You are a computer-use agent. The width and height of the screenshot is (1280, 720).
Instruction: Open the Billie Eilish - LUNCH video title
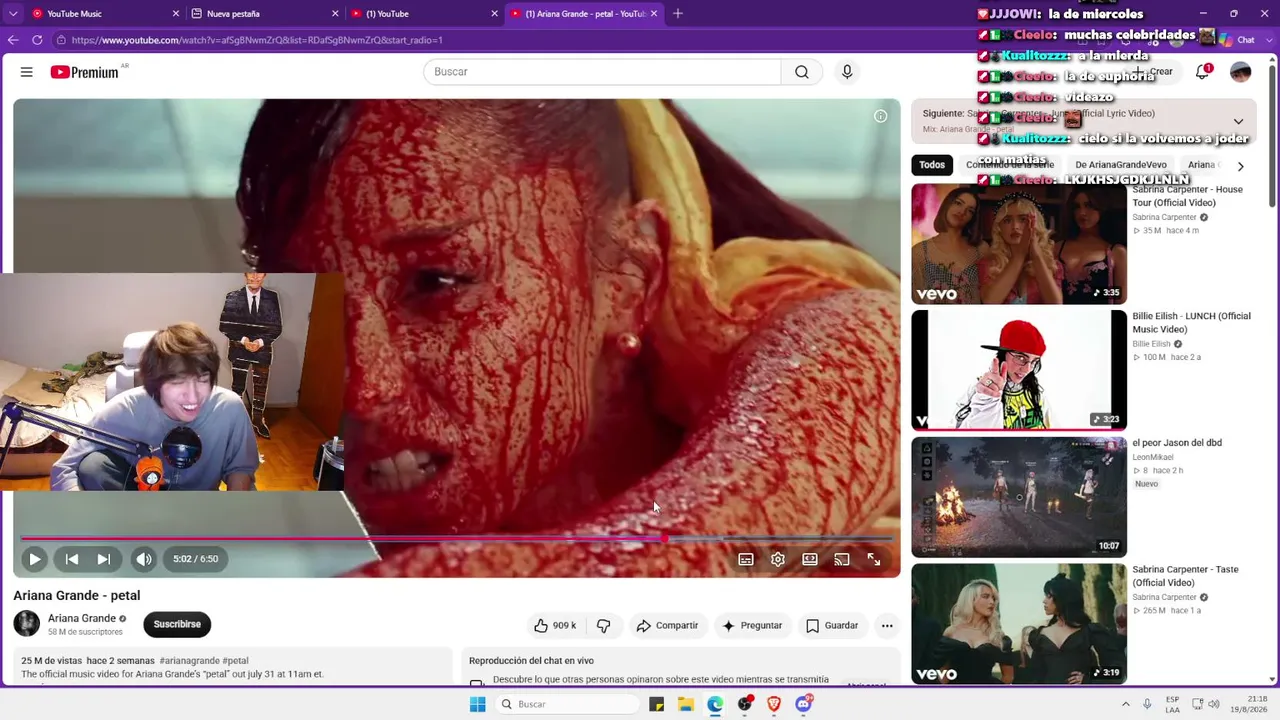[1191, 323]
